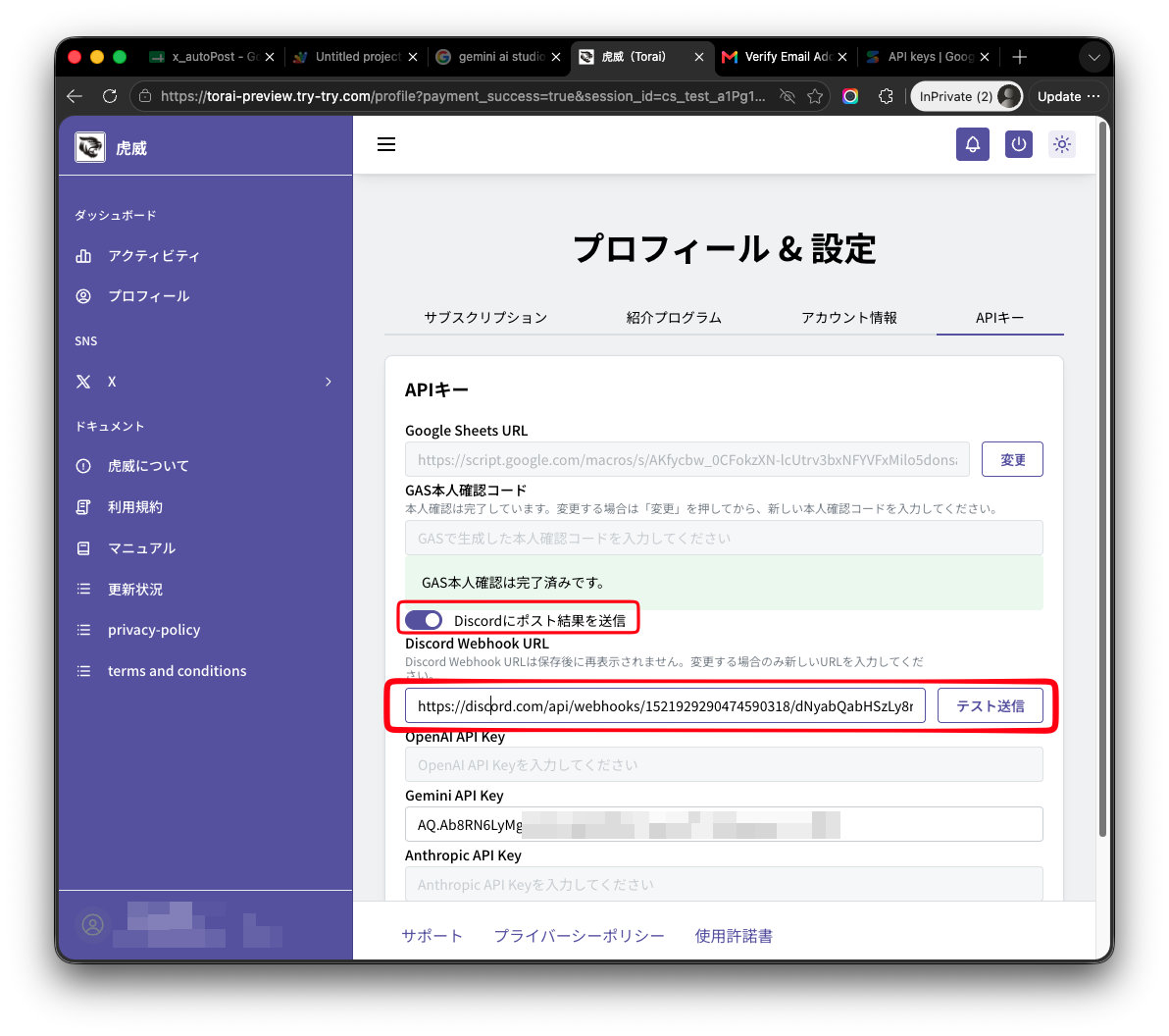Click the profile person icon in sidebar
Image resolution: width=1169 pixels, height=1036 pixels.
tap(83, 296)
